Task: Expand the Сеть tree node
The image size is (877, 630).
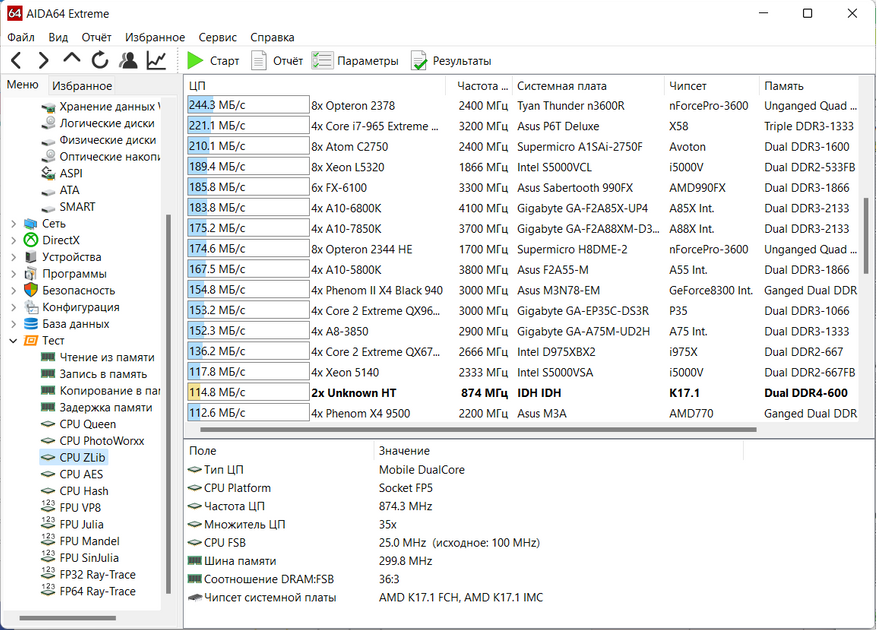Action: [x=13, y=224]
